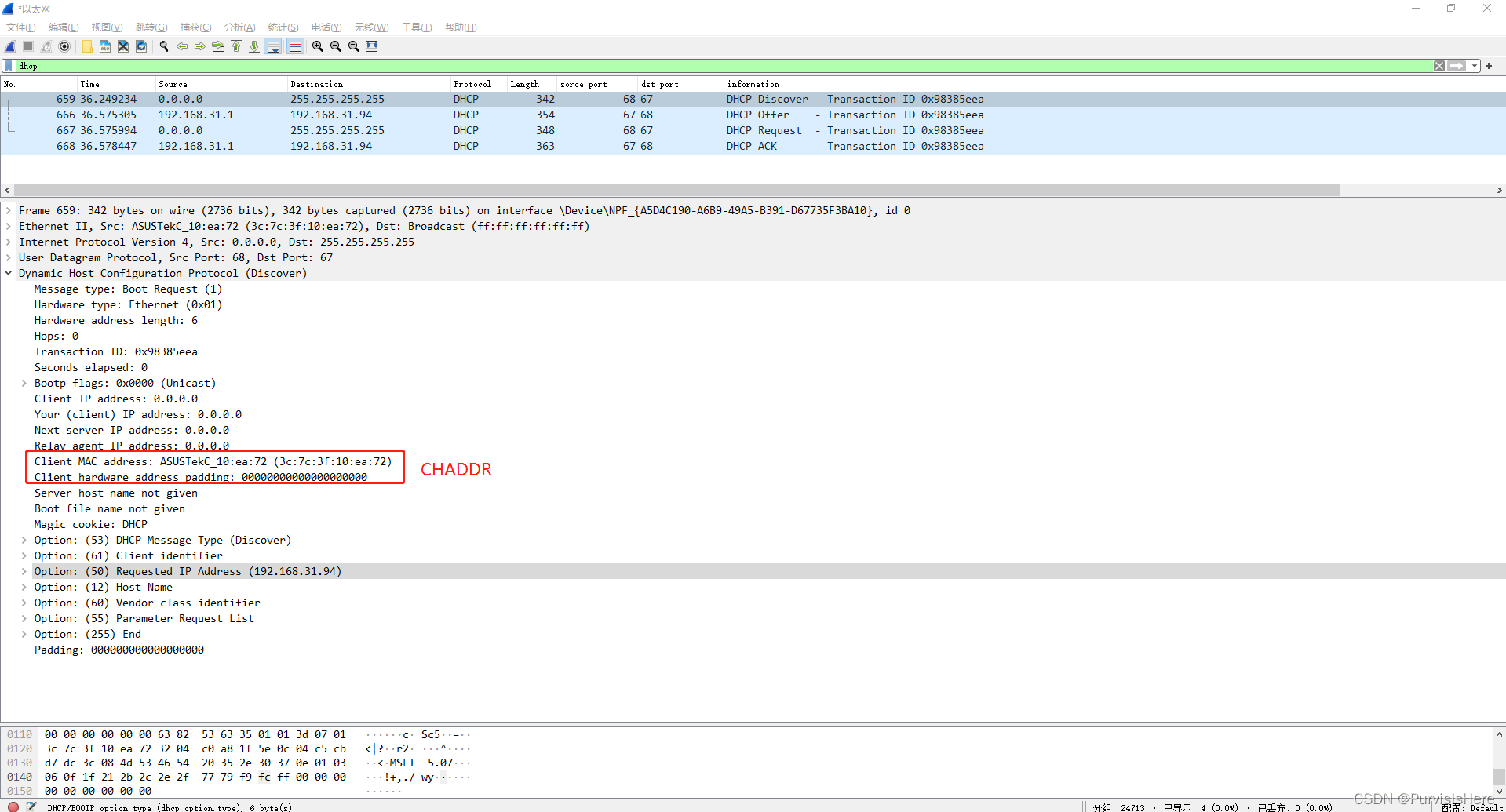Expand Option 61 Client identifier
The width and height of the screenshot is (1506, 812).
point(24,555)
